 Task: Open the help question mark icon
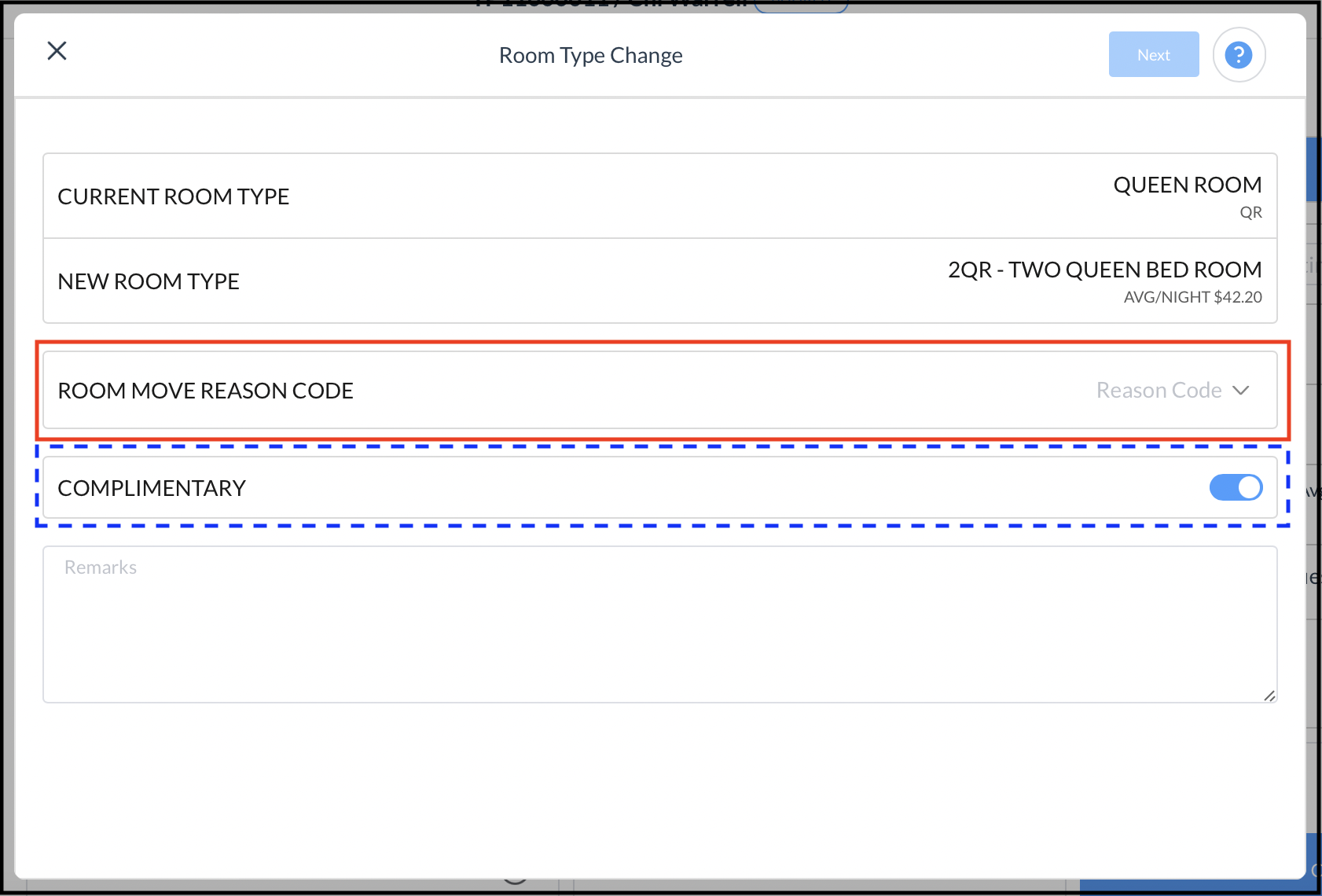[1239, 54]
